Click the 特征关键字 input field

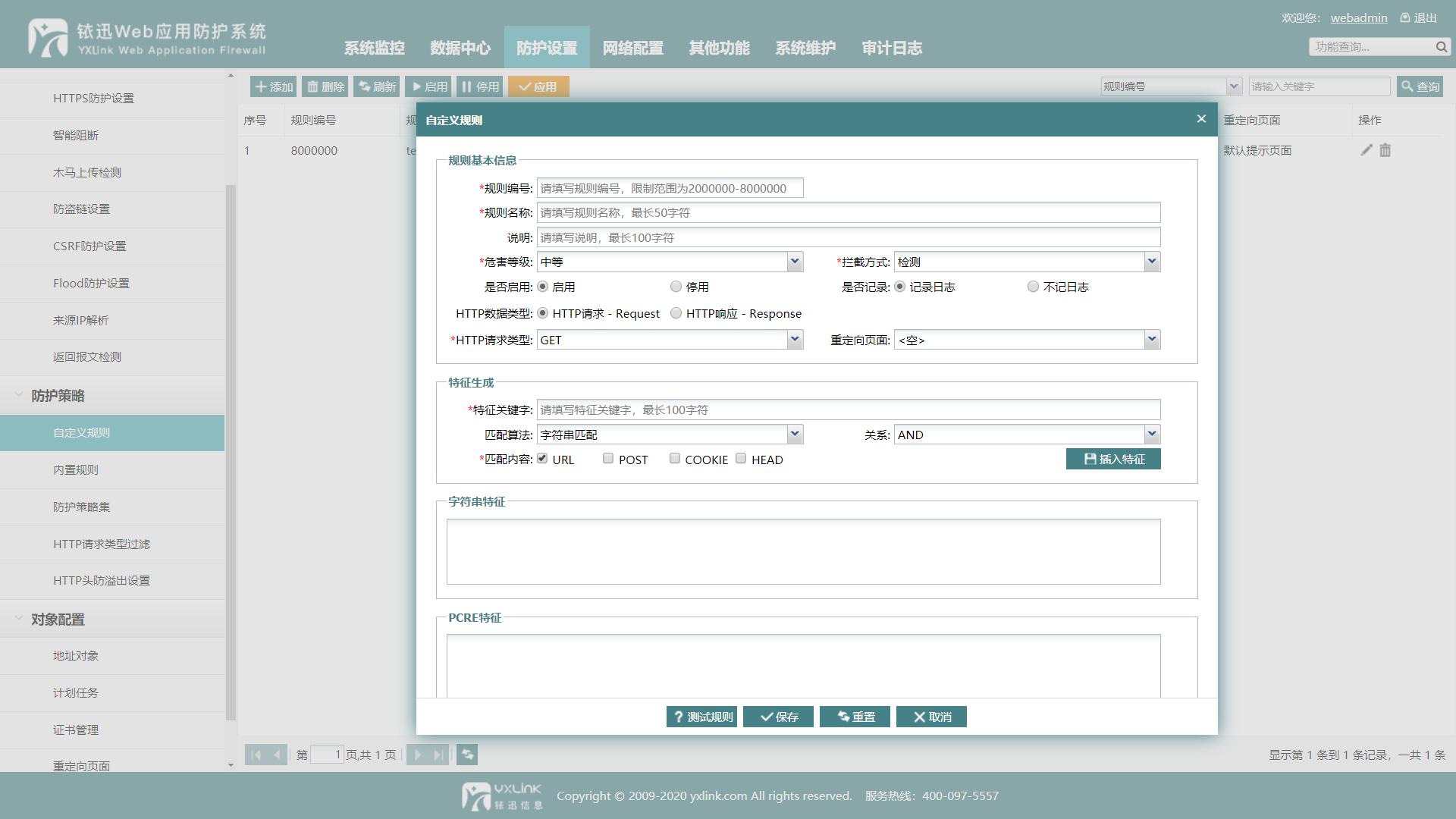coord(849,409)
